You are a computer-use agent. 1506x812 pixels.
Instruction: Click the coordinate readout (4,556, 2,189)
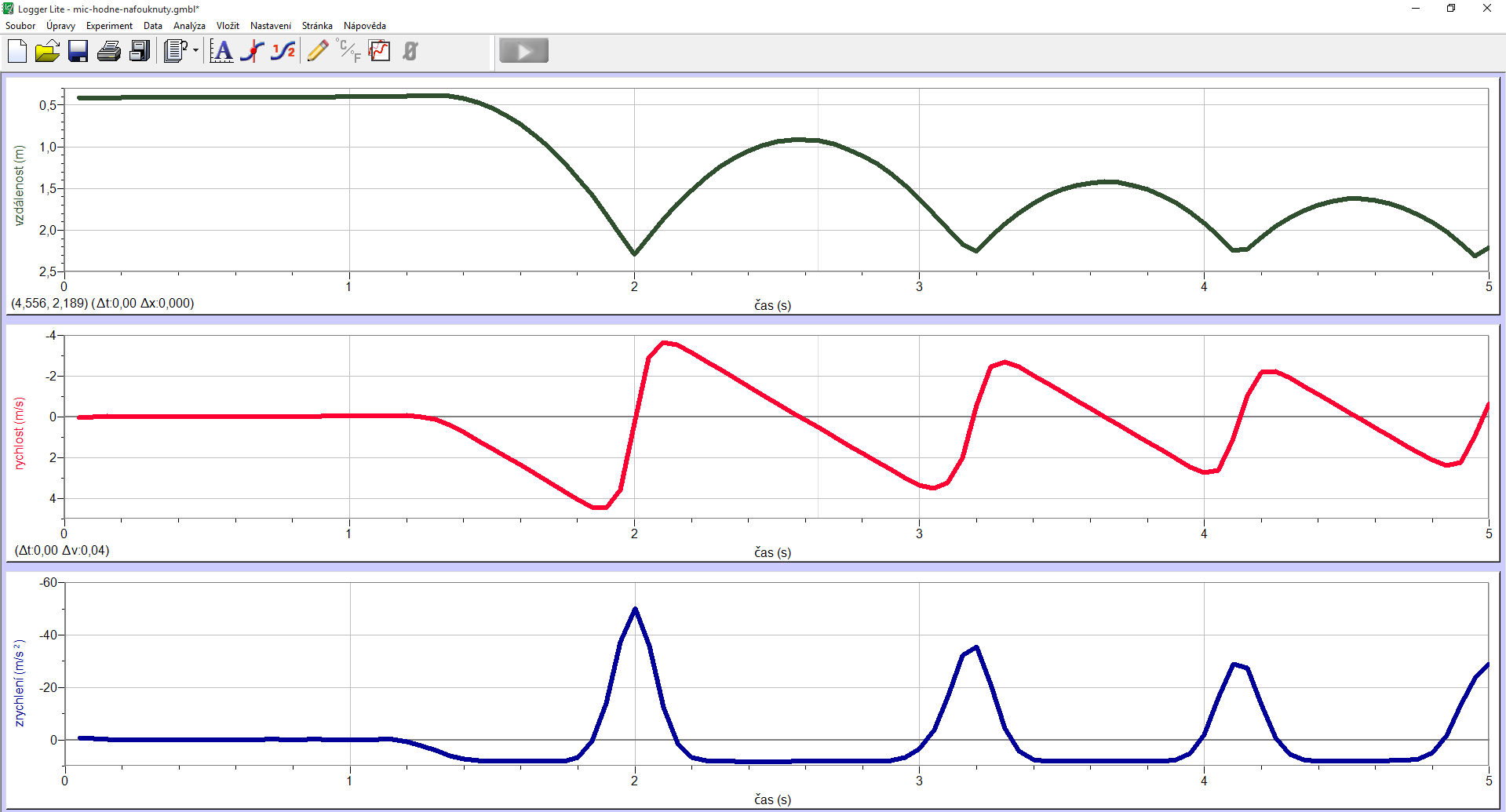pyautogui.click(x=49, y=303)
